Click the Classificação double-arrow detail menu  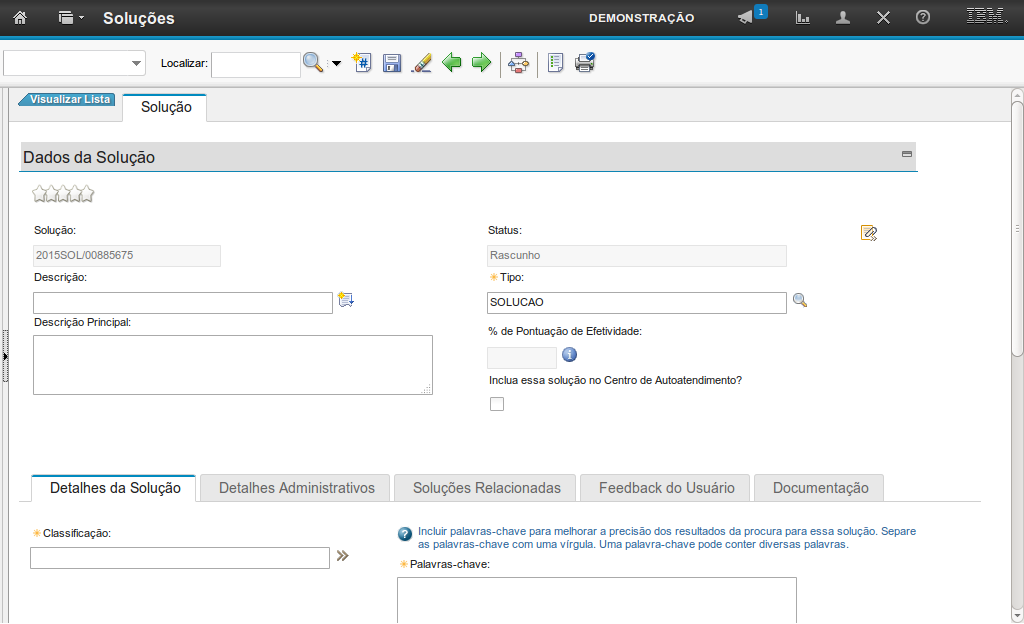tap(343, 556)
